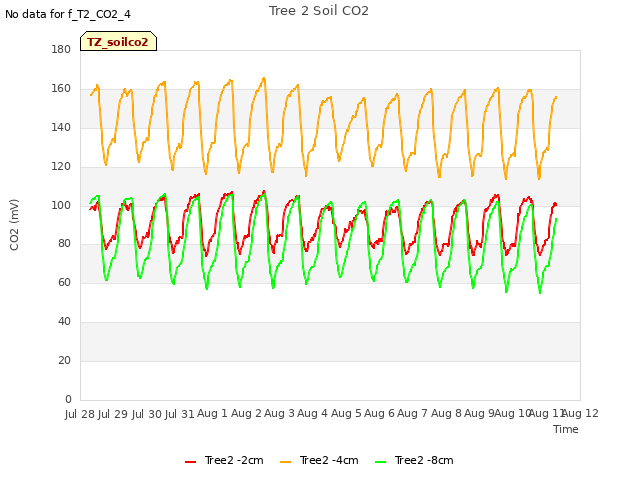Click the y-axis label 0
Viewport: 640px width, 480px height.
[x=68, y=399]
